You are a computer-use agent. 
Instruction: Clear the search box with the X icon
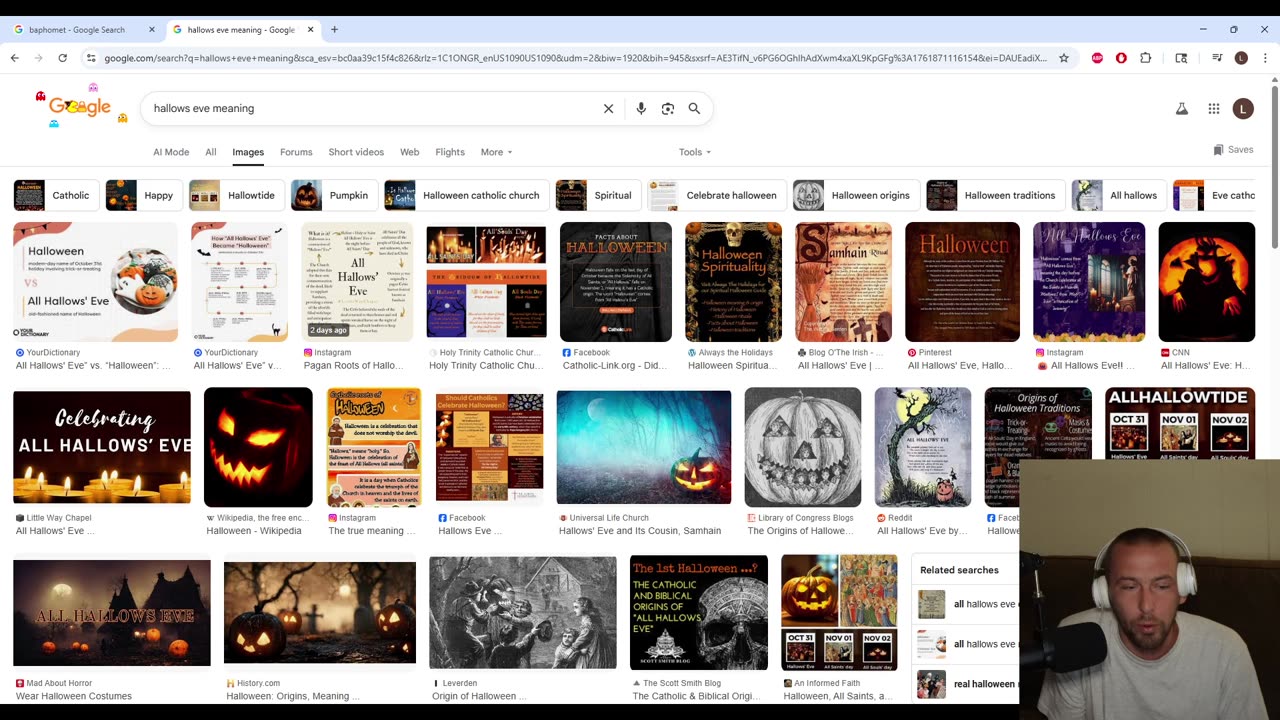point(608,108)
